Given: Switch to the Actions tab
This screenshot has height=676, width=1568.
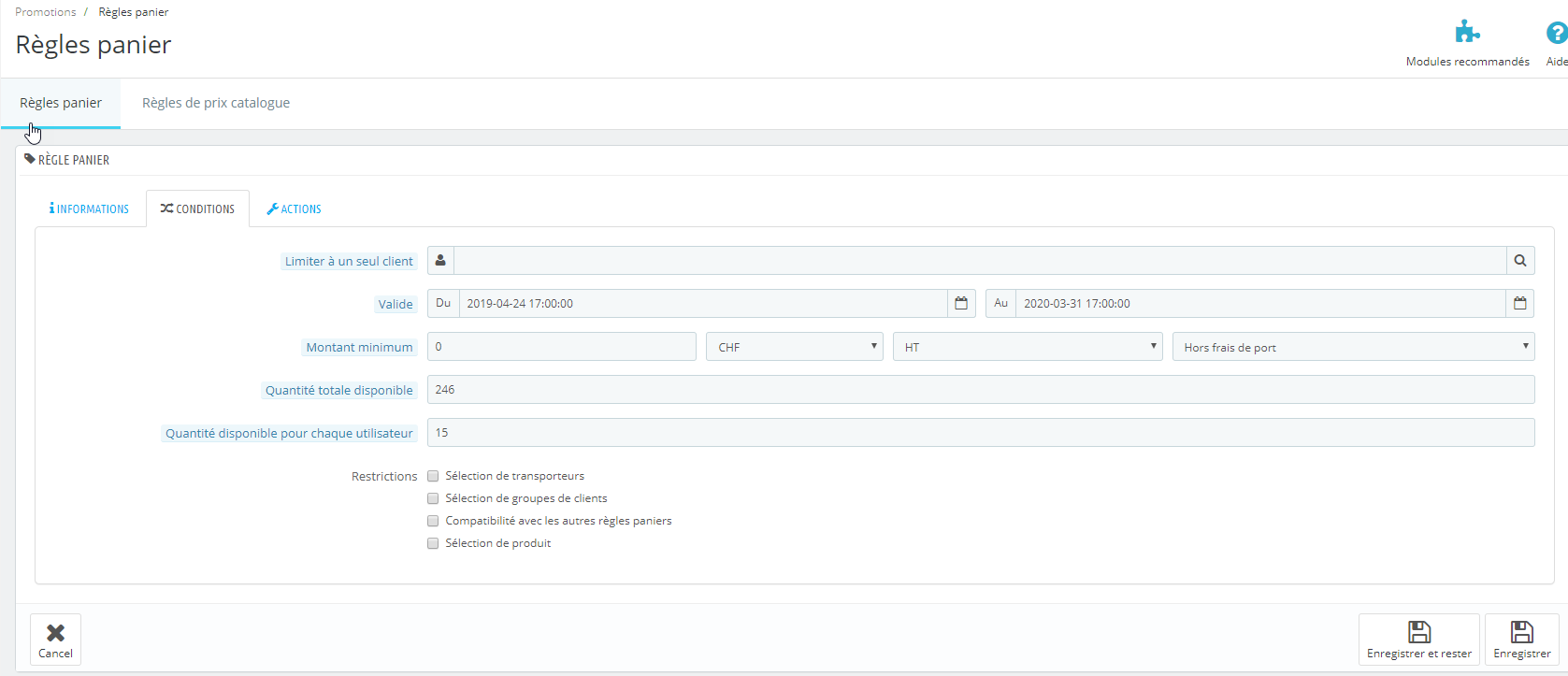Looking at the screenshot, I should (x=294, y=209).
